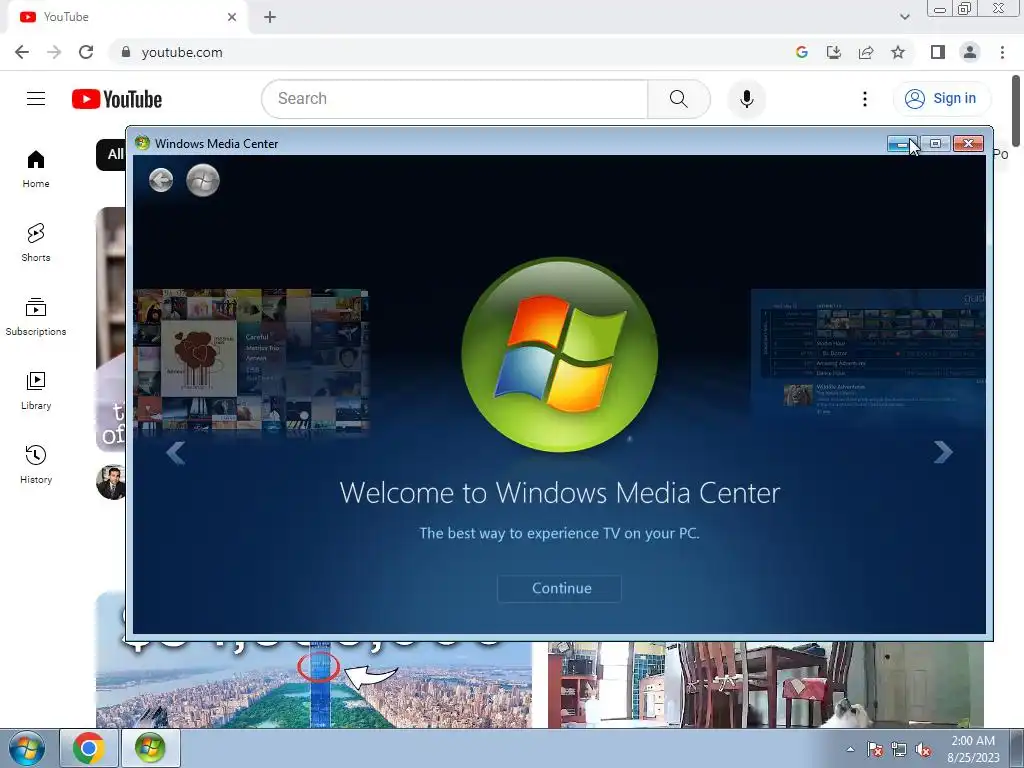The height and width of the screenshot is (768, 1024).
Task: Open a new Chrome tab
Action: [x=270, y=17]
